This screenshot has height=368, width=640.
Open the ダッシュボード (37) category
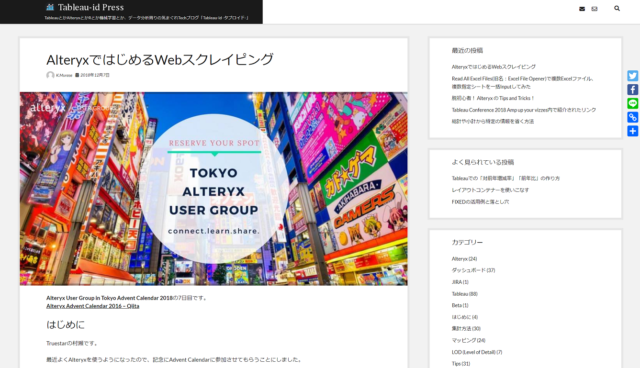click(473, 270)
